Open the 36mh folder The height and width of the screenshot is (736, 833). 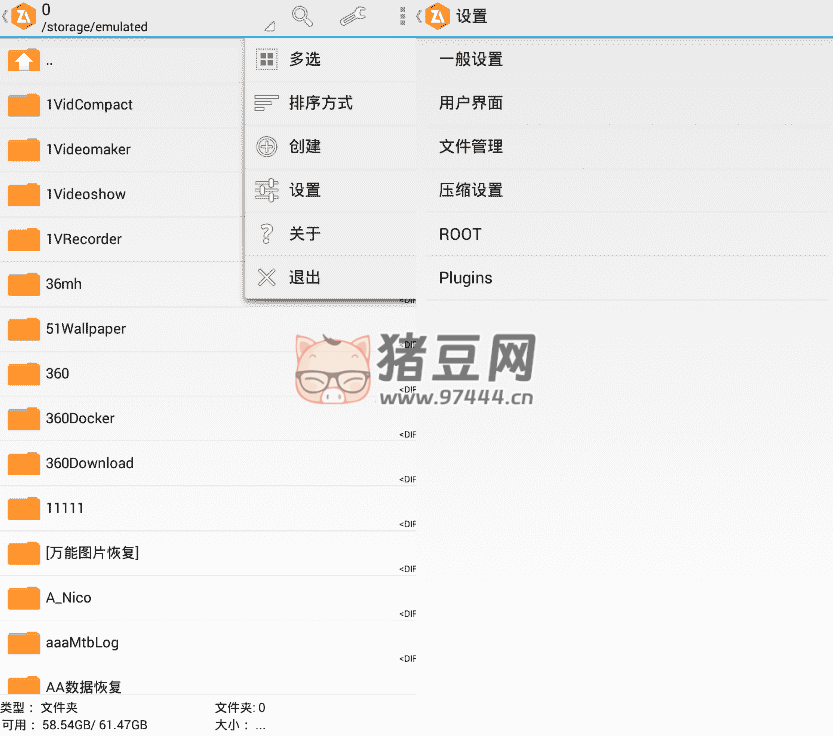pyautogui.click(x=122, y=284)
